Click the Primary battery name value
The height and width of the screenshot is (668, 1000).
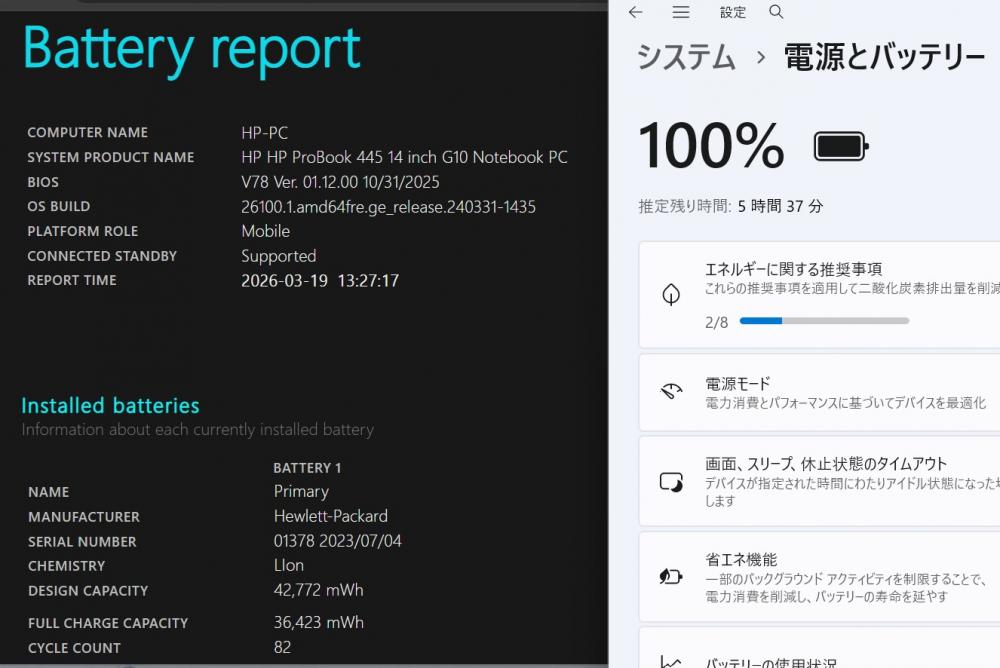point(301,491)
